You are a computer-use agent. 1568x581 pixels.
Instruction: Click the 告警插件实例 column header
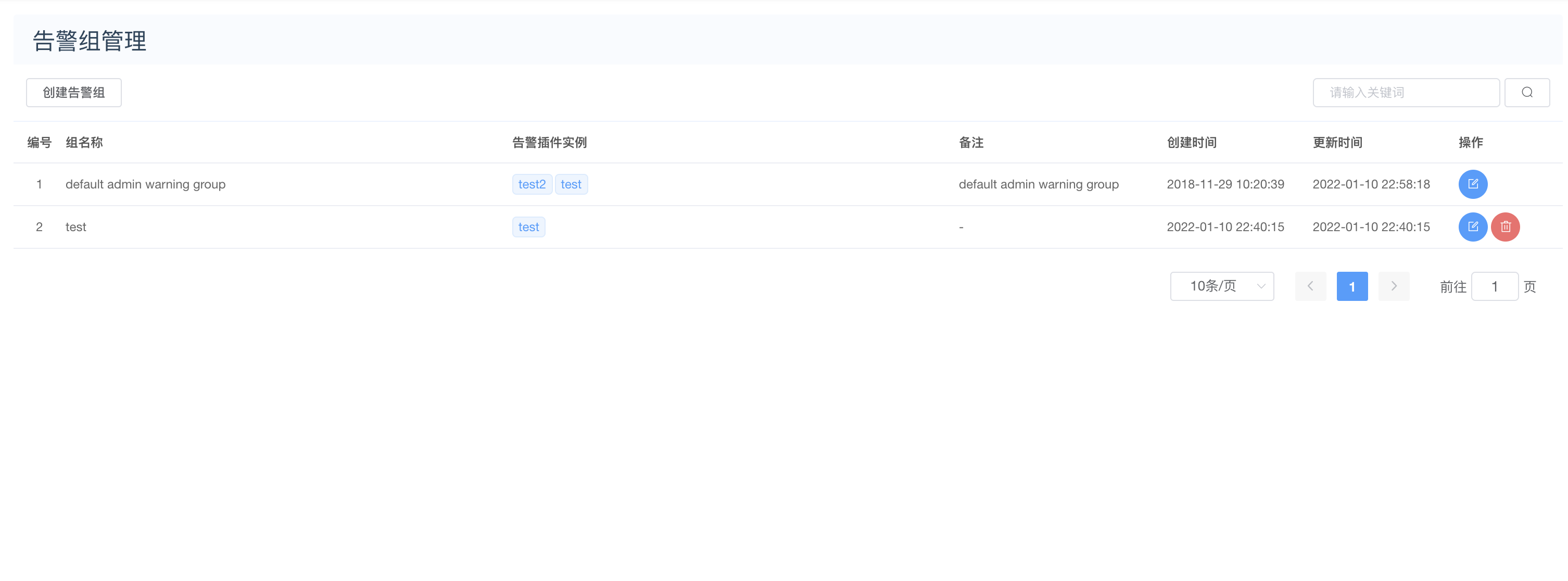(x=549, y=143)
